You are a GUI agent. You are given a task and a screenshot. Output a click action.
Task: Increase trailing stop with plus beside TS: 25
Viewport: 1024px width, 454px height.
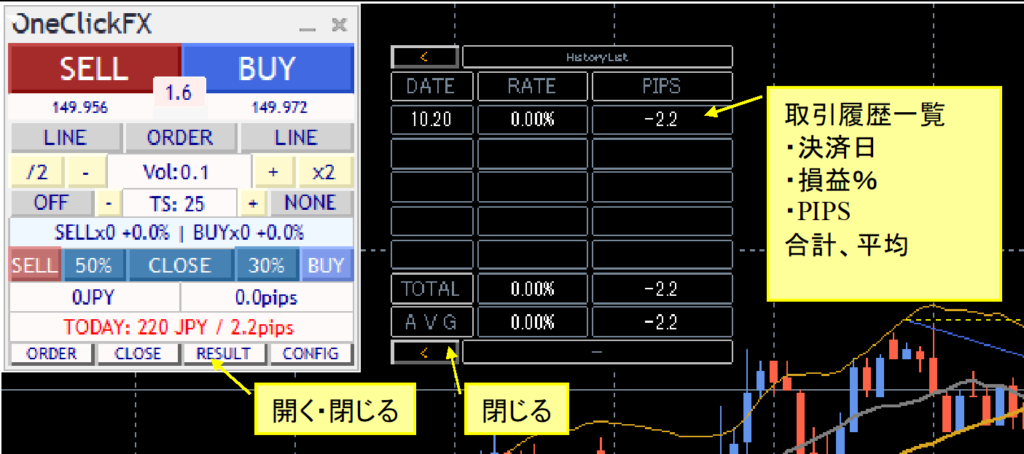(x=254, y=203)
